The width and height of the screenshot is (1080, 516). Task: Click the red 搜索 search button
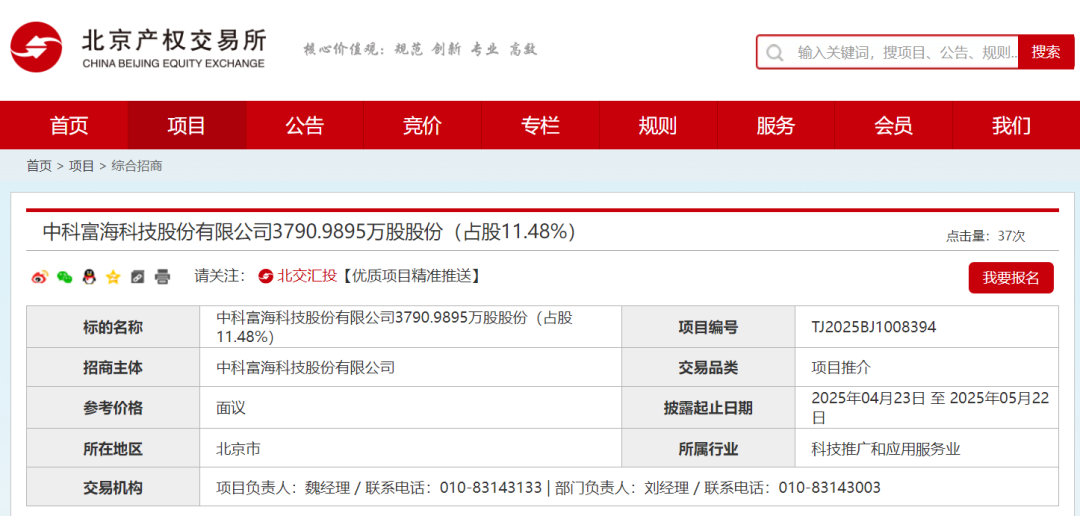tap(1046, 52)
